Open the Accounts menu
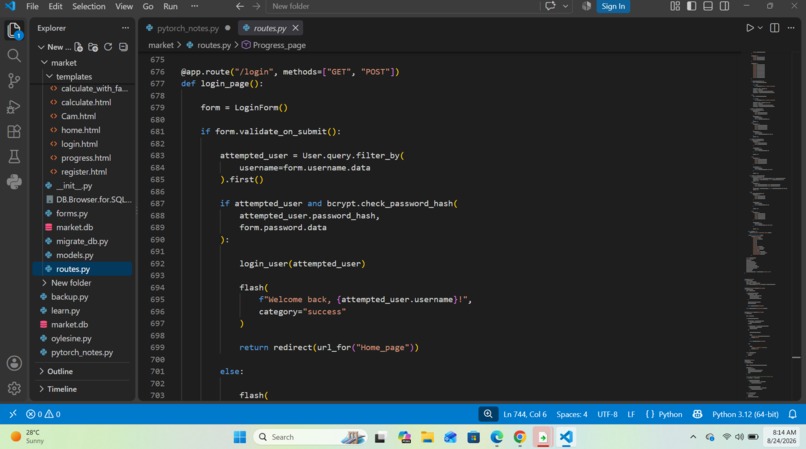The width and height of the screenshot is (806, 449). (14, 363)
